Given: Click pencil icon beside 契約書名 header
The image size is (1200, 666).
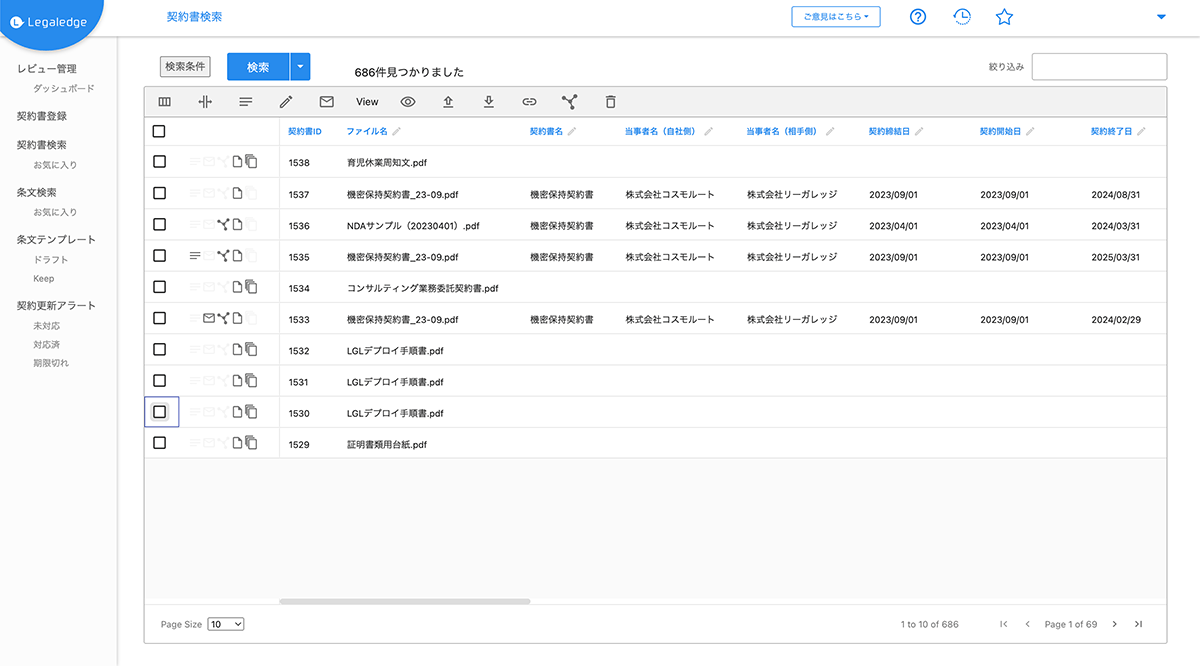Looking at the screenshot, I should click(572, 132).
